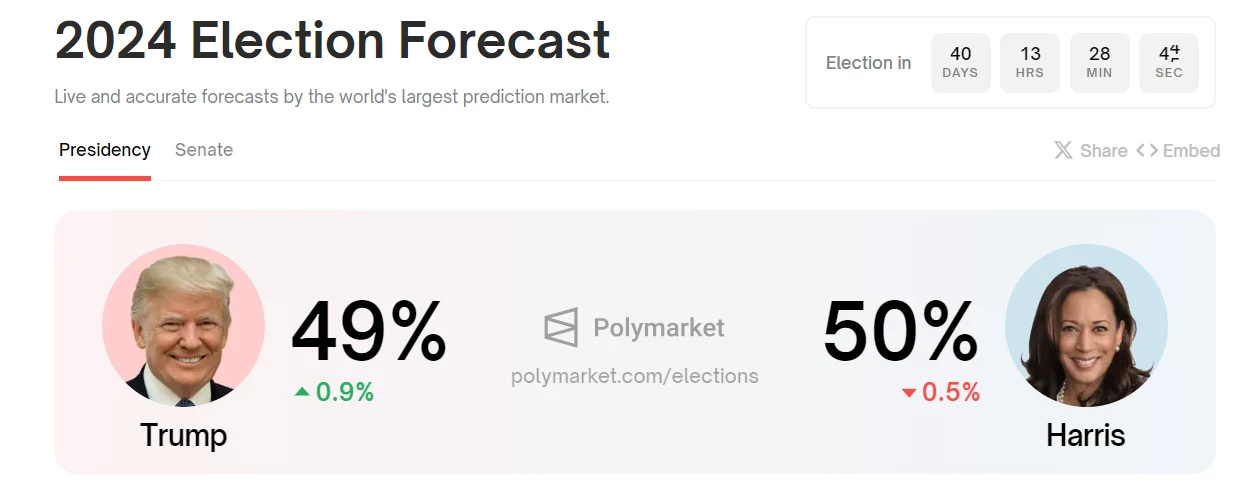This screenshot has width=1257, height=501.
Task: Click the Polymarket logo icon
Action: 561,328
